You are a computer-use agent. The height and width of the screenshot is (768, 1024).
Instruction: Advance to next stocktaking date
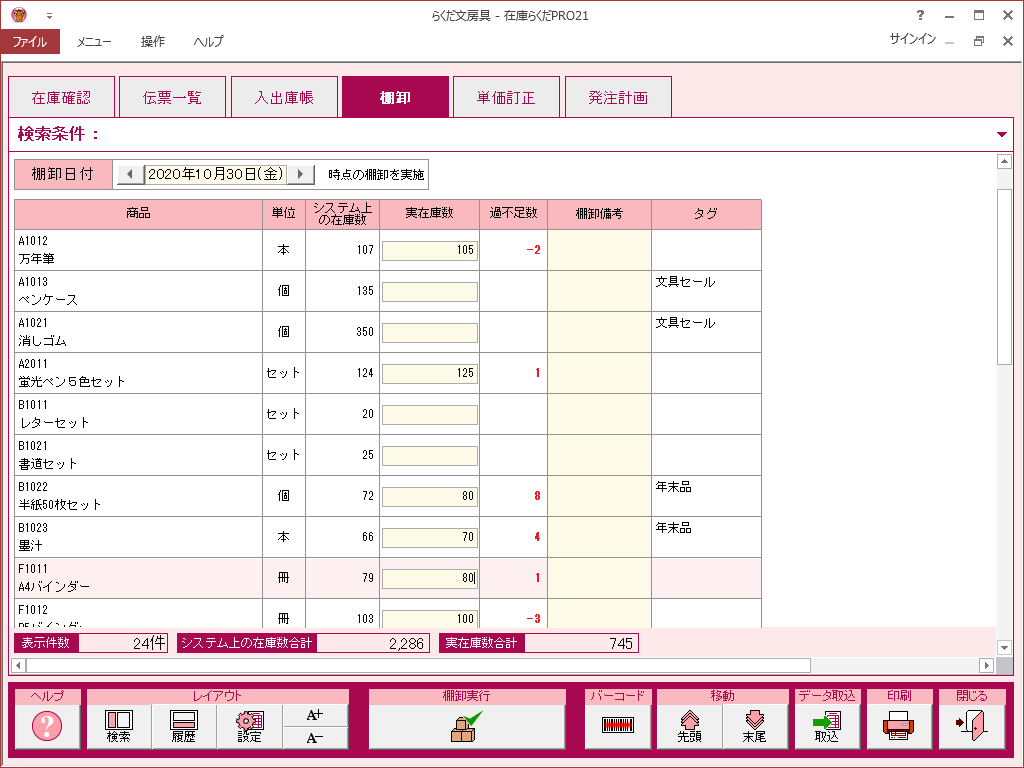300,174
